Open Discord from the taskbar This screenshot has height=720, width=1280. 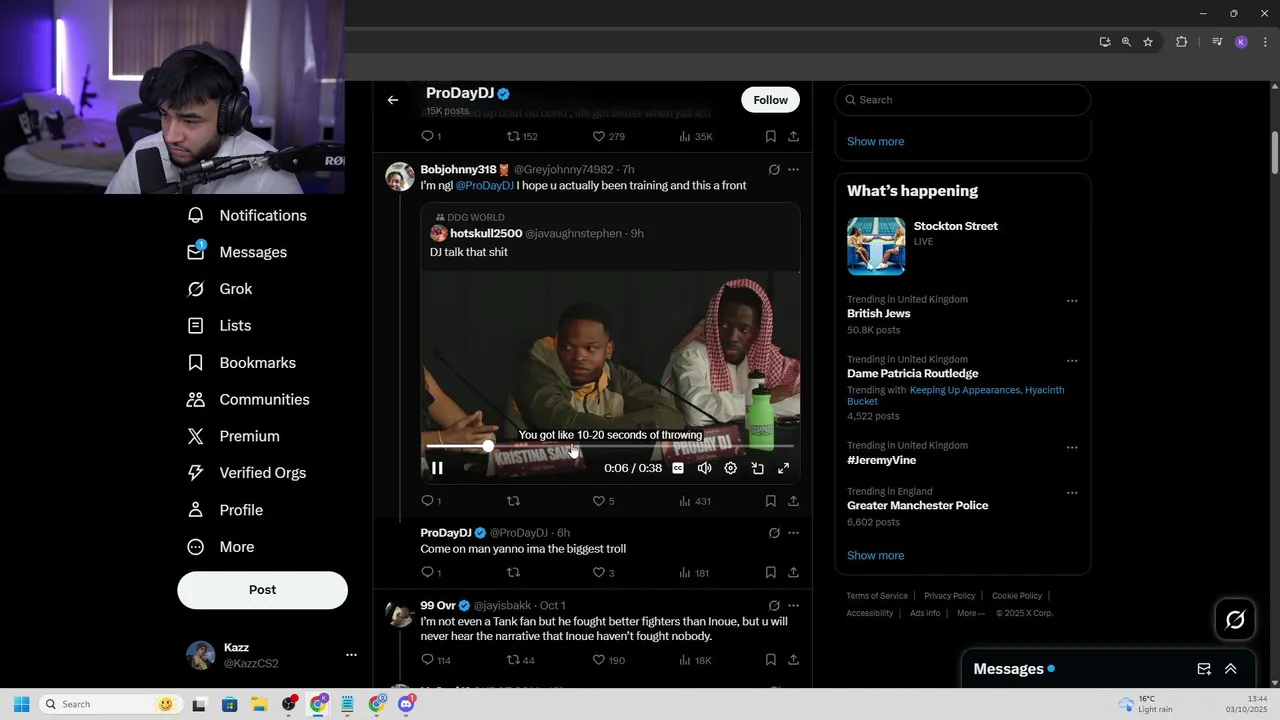coord(406,704)
